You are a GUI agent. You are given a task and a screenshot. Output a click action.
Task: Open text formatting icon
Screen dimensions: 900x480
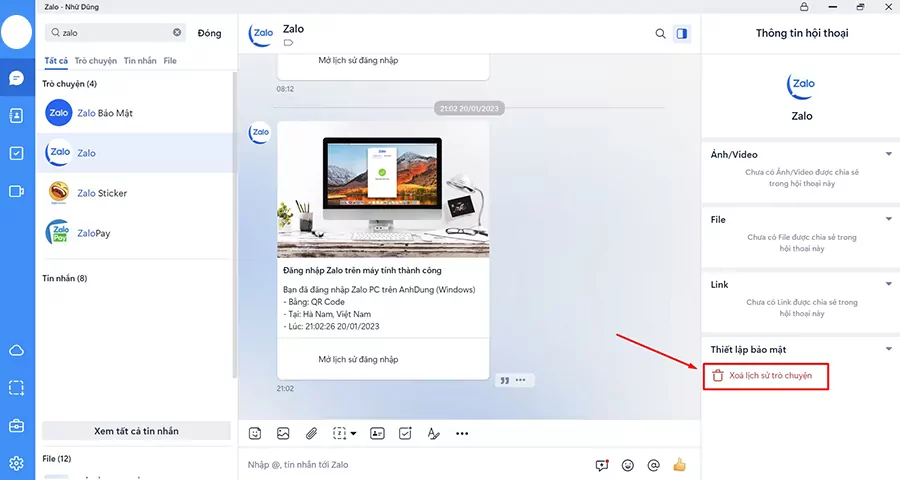[x=433, y=433]
